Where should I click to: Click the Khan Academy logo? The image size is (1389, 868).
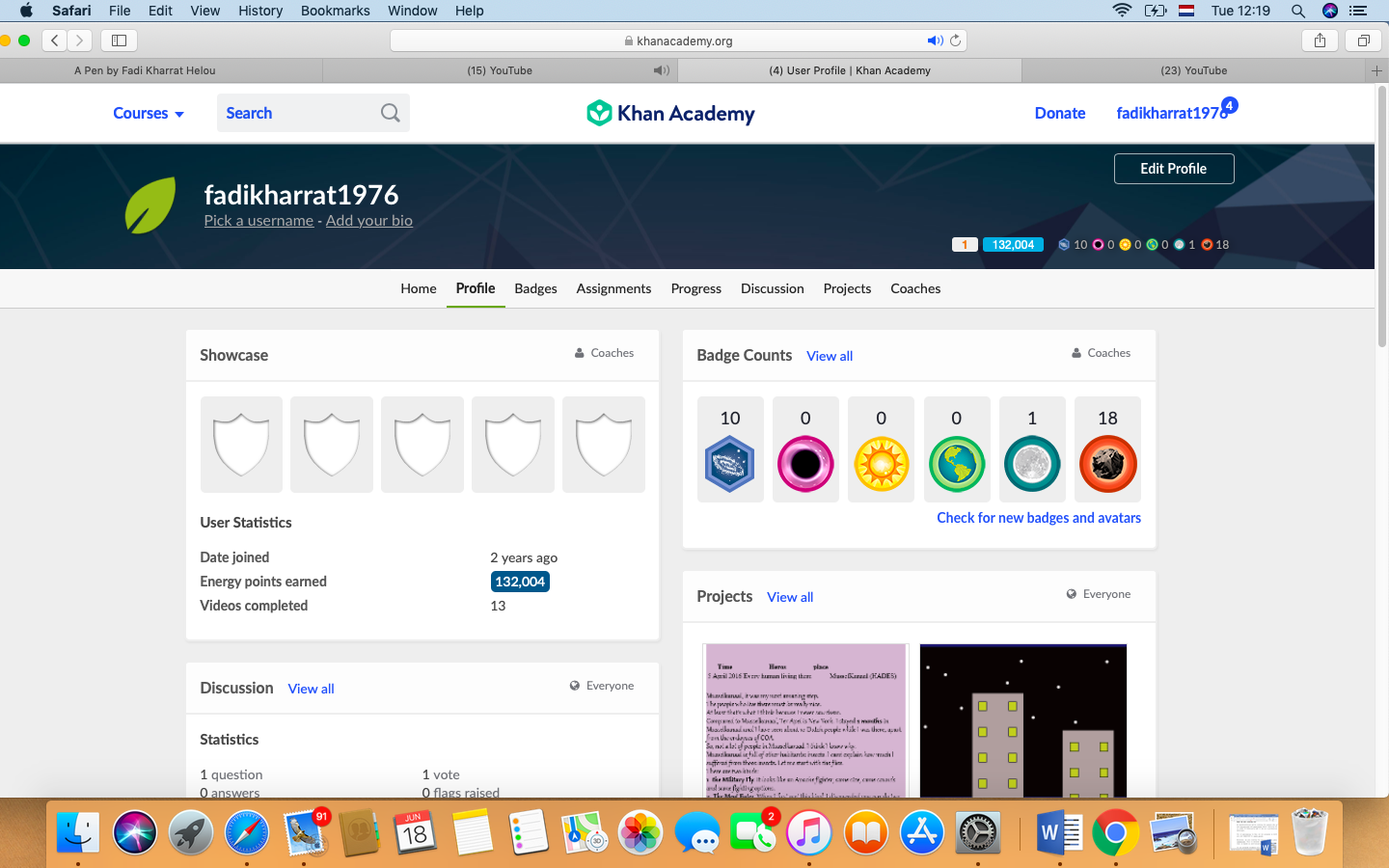[x=670, y=113]
